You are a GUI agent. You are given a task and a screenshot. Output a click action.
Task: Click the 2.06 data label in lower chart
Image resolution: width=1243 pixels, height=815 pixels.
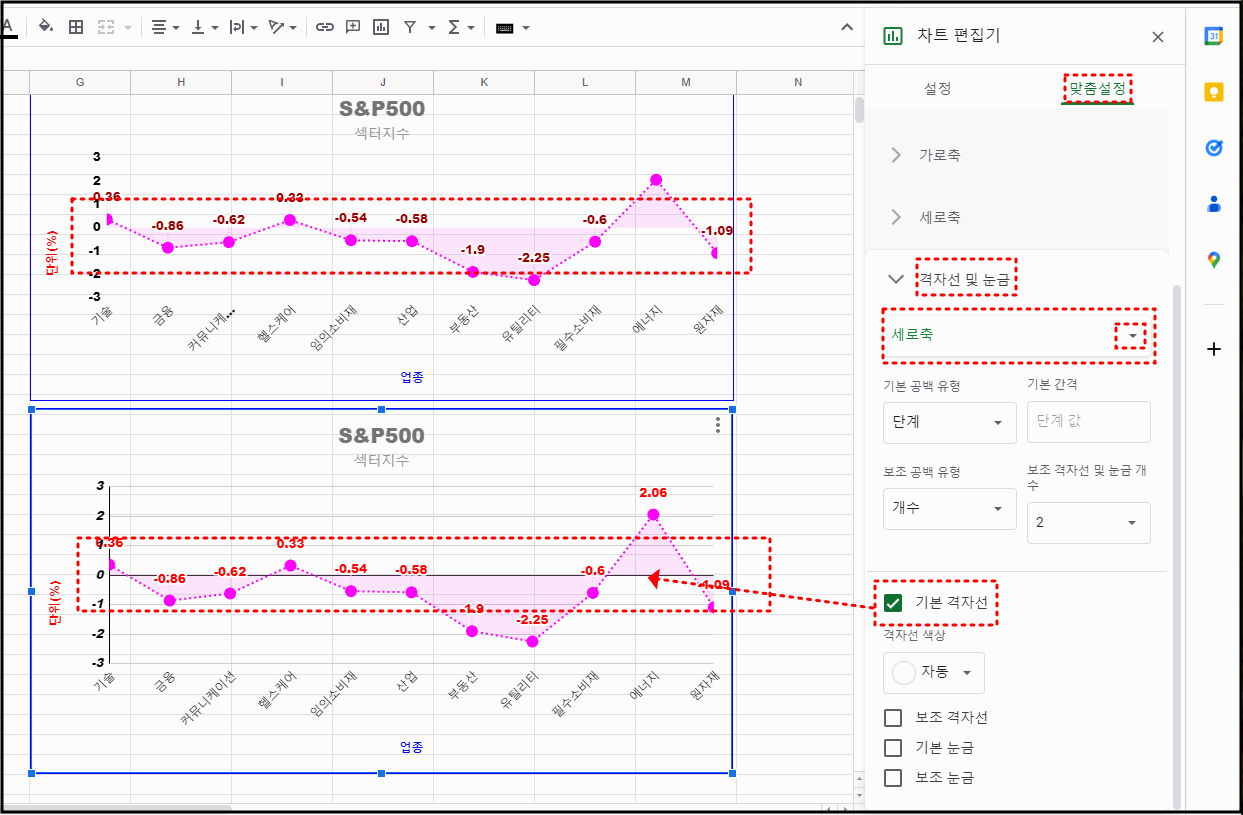[652, 492]
